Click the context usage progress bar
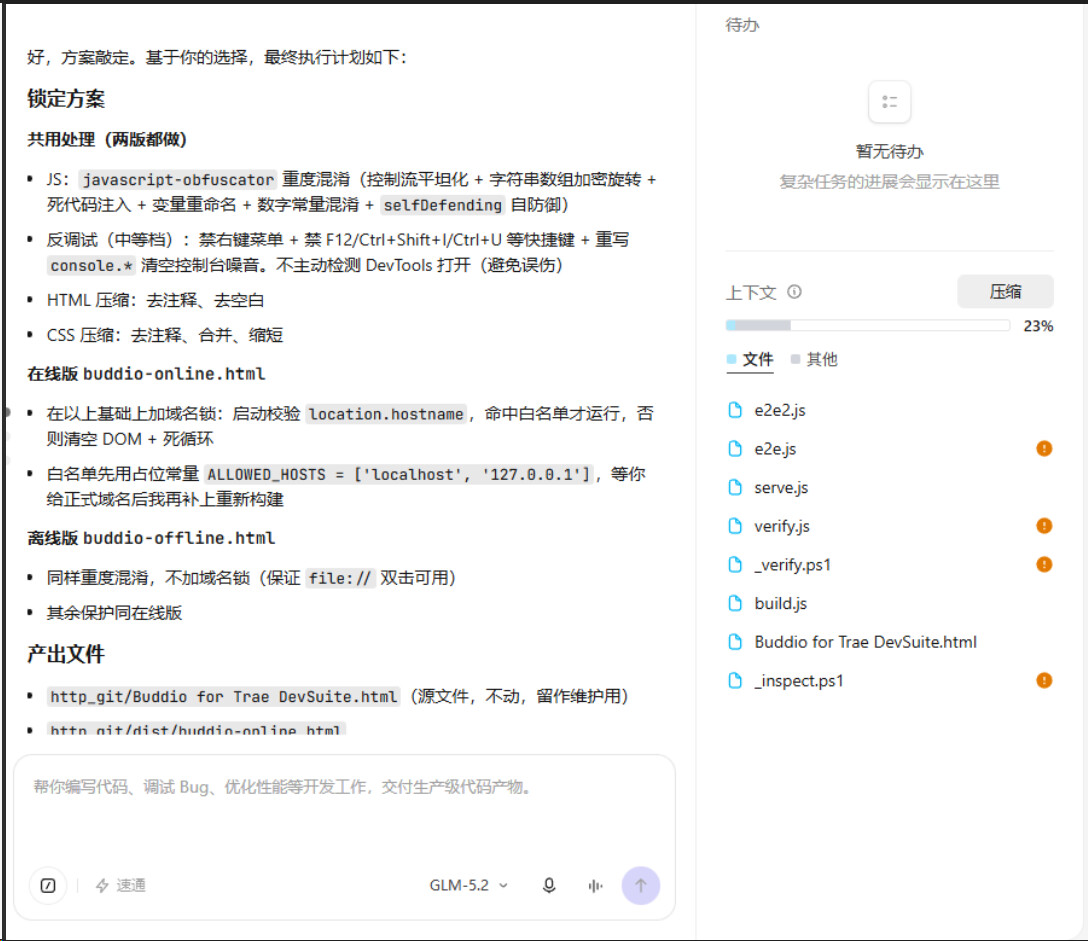Screen dimensions: 1088x941 [867, 325]
